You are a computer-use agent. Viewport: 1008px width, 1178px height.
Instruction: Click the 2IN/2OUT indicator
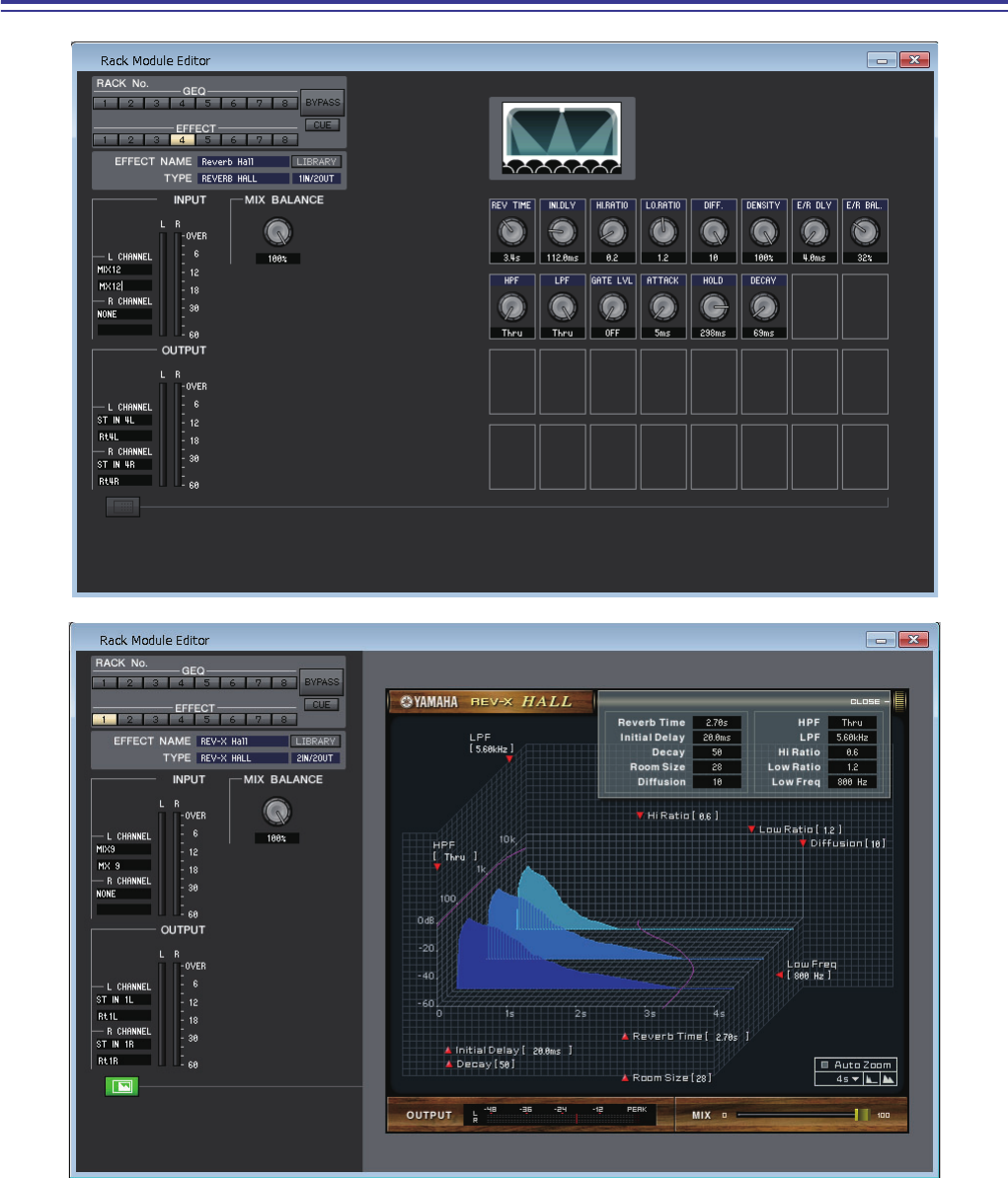[x=316, y=758]
